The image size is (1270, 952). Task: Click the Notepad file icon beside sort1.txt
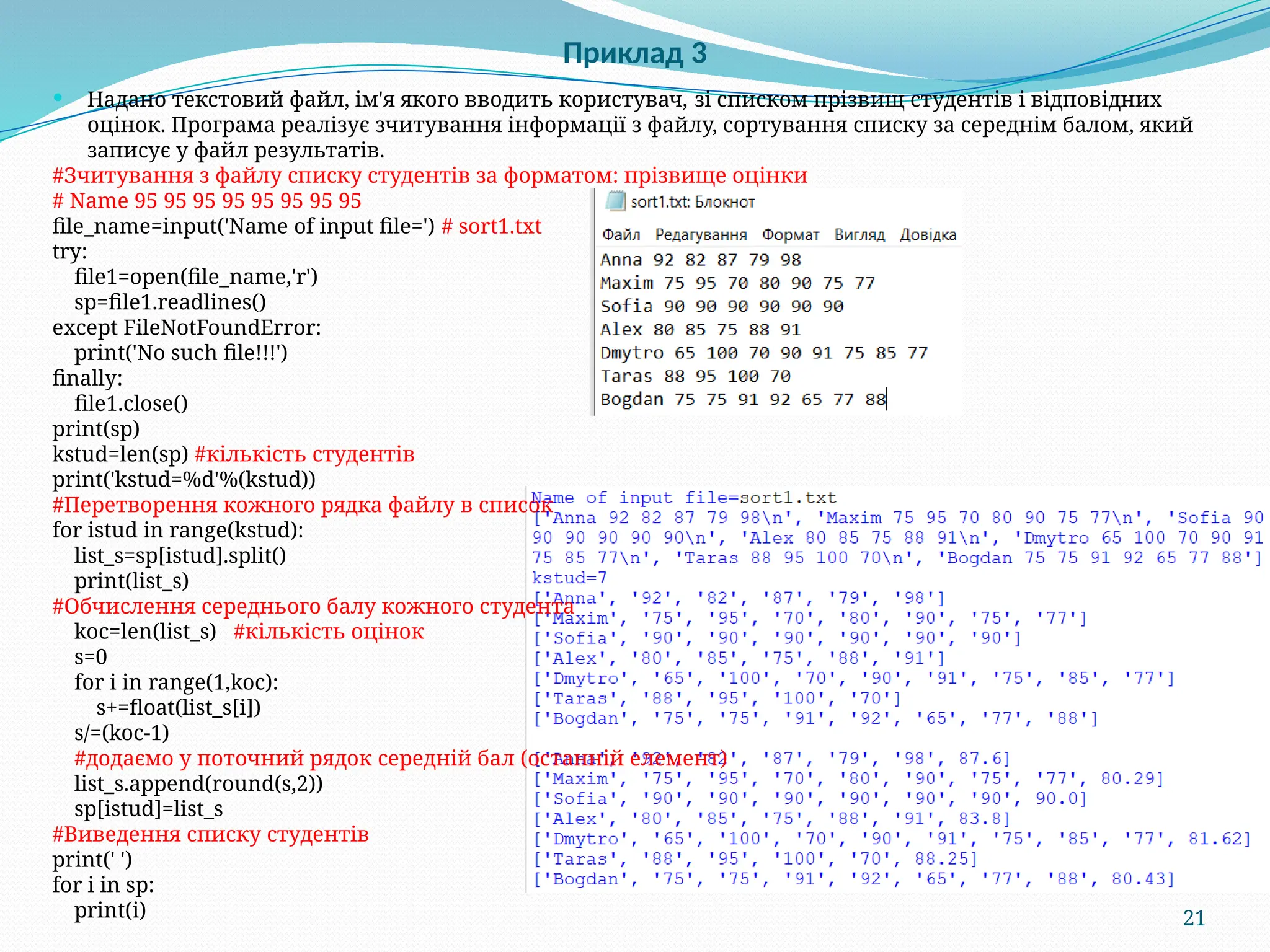pos(615,201)
